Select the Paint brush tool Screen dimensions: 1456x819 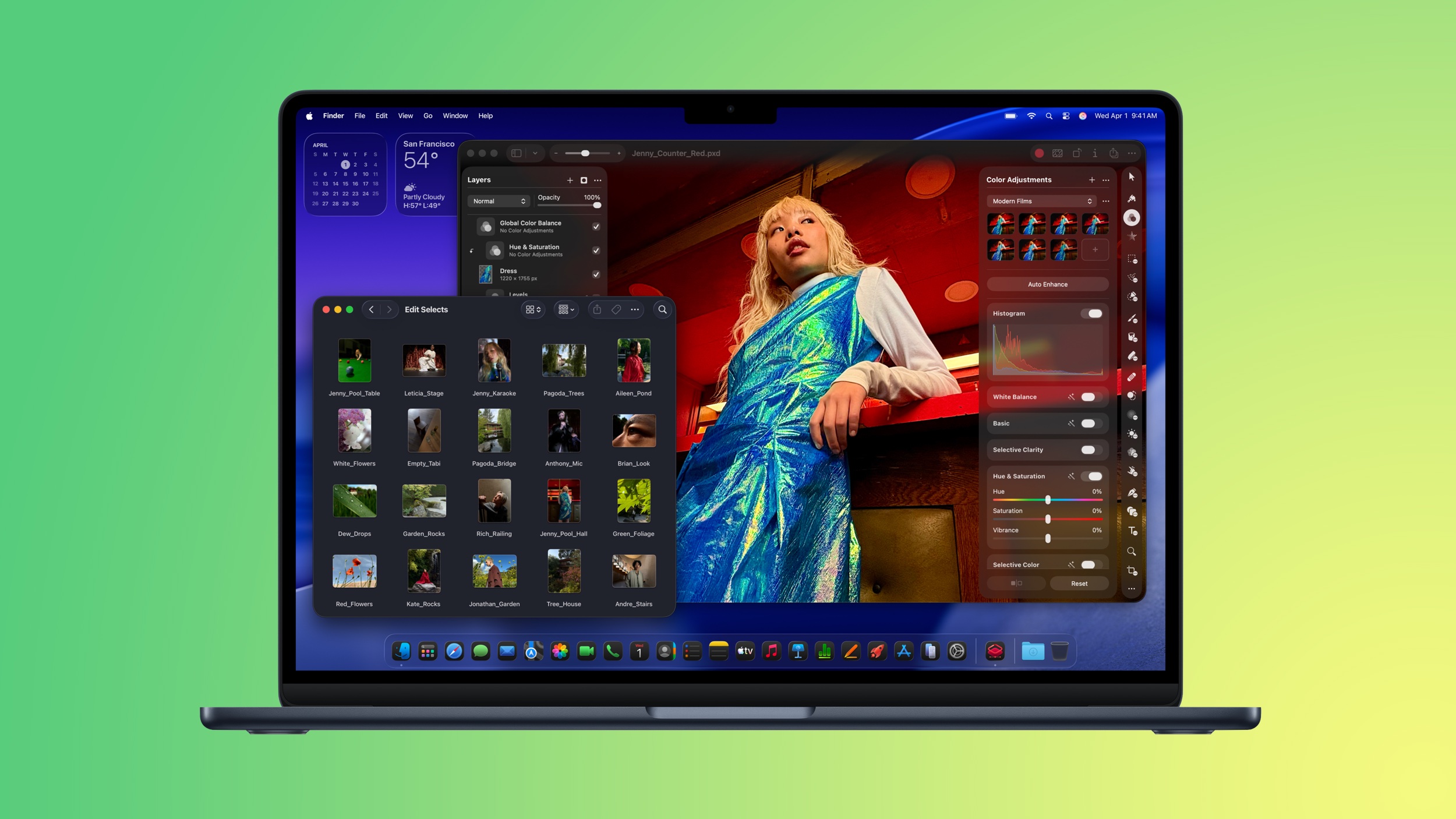click(1132, 319)
